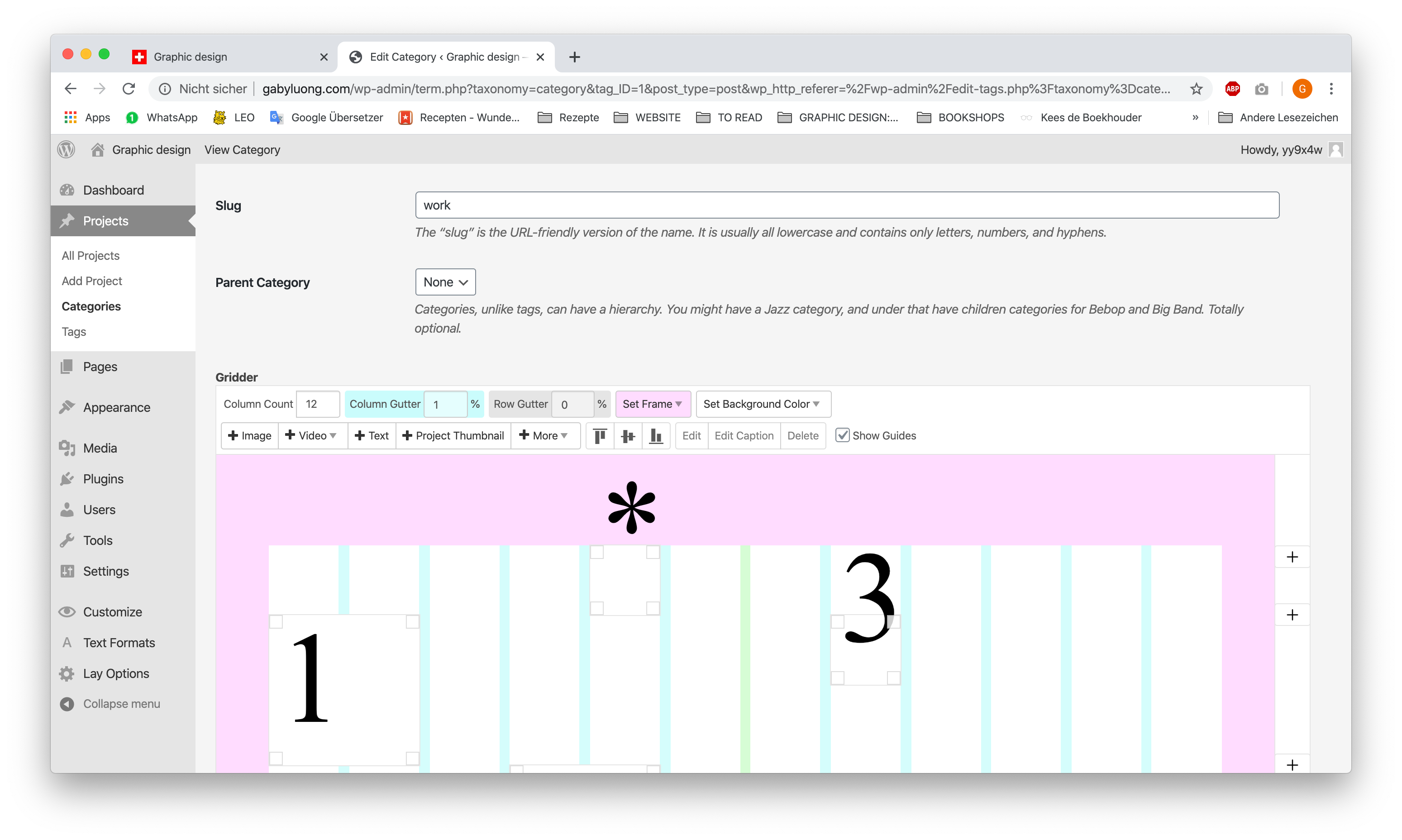
Task: Click the camera extension icon in Chrome toolbar
Action: pos(1261,89)
